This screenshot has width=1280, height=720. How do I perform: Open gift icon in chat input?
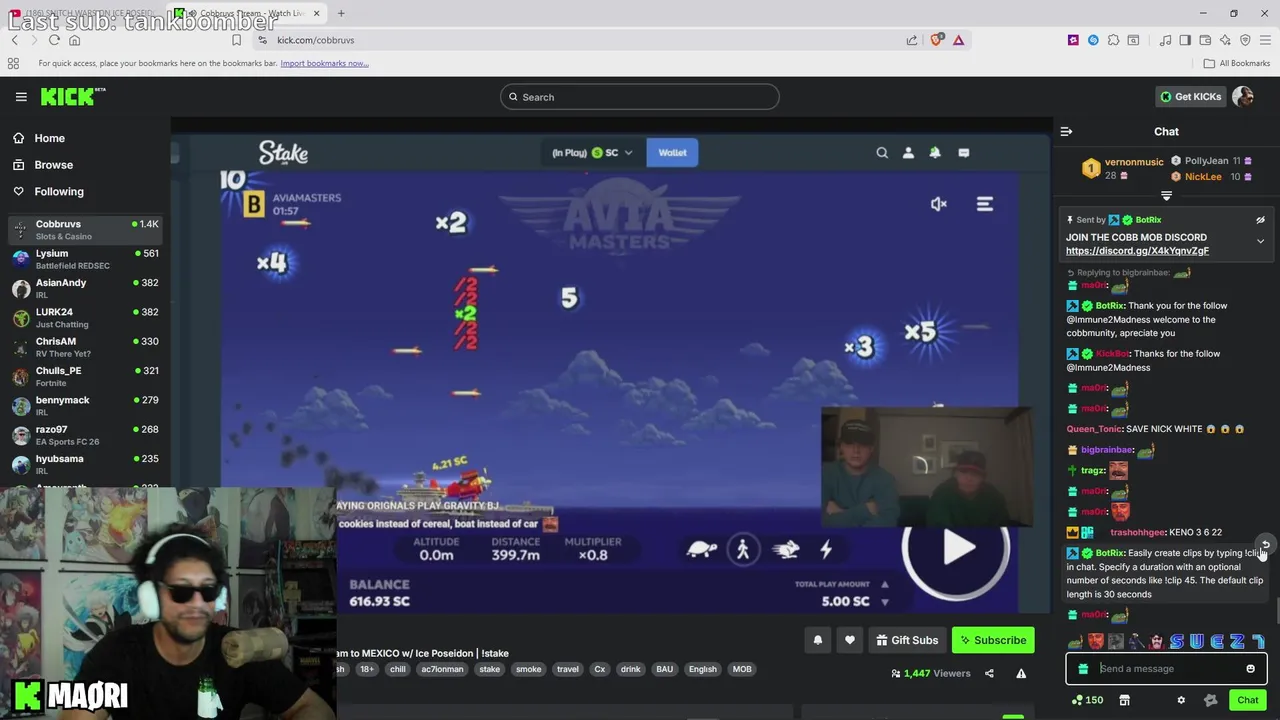(1083, 669)
